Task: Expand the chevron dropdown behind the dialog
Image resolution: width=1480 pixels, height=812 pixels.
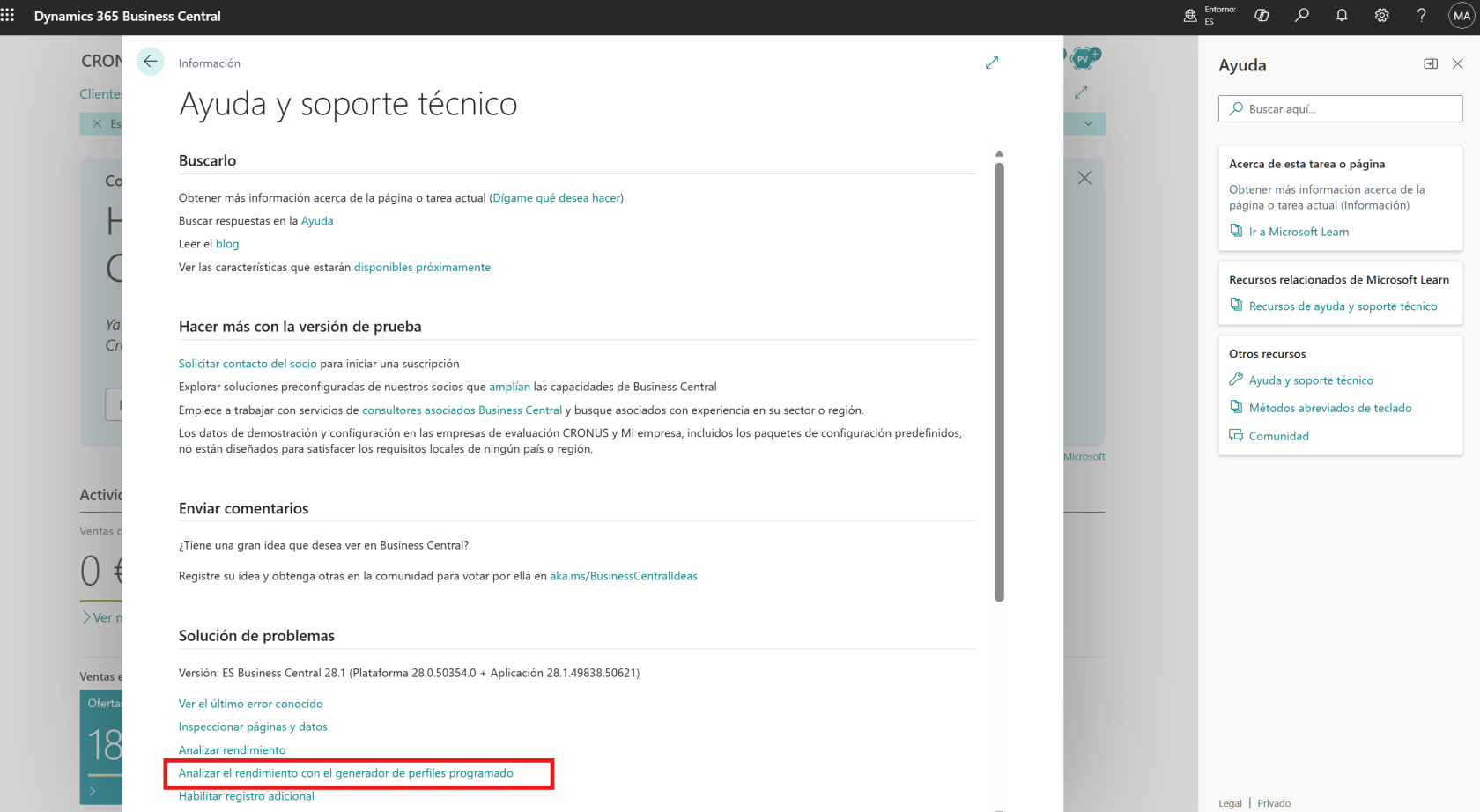Action: tap(1088, 123)
